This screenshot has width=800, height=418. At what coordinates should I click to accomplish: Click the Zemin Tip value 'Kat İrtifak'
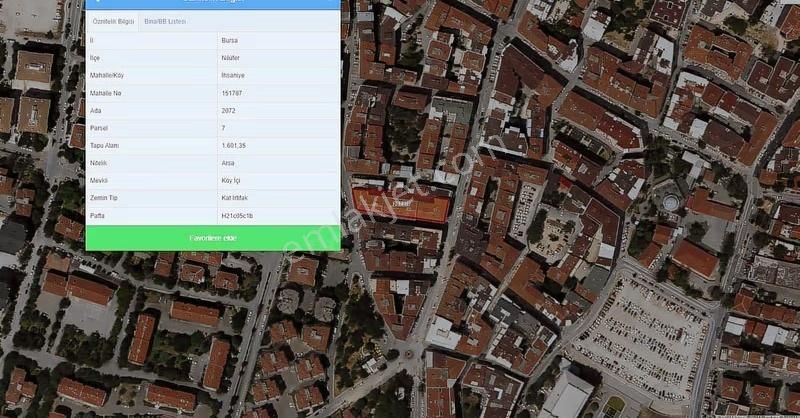pyautogui.click(x=234, y=198)
